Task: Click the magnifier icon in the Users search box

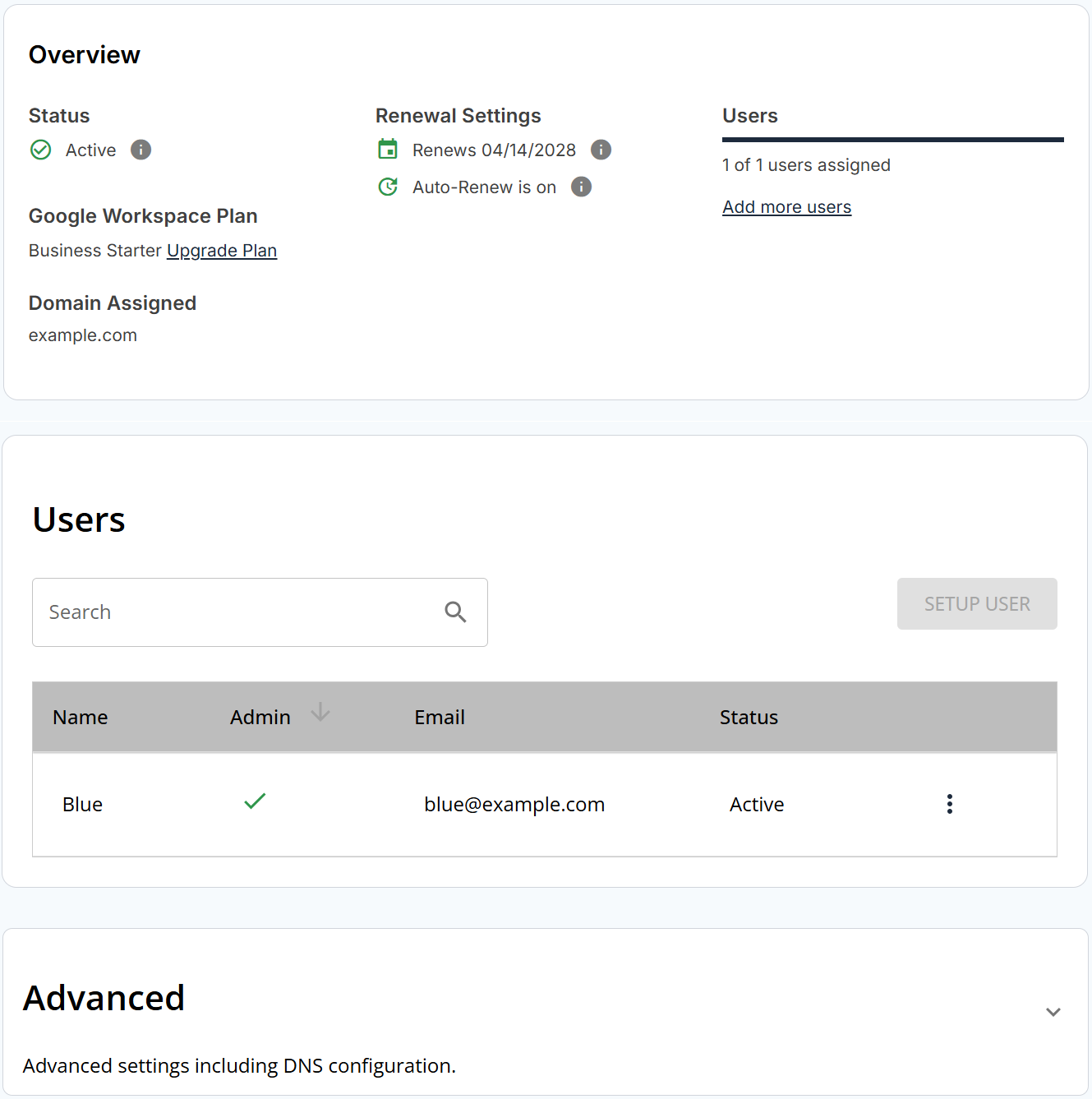Action: click(455, 612)
